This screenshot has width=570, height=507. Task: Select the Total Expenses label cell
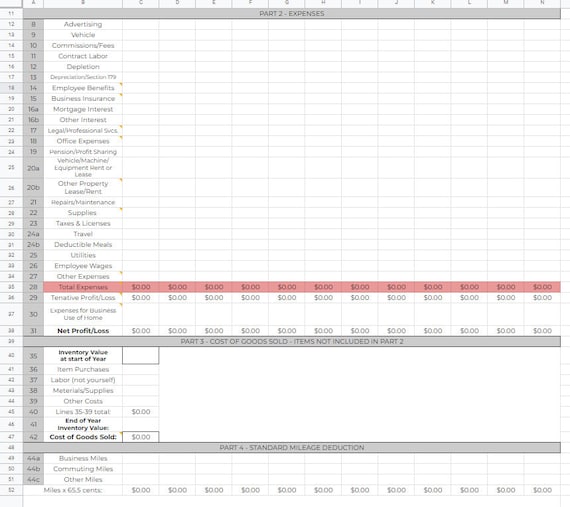point(83,287)
